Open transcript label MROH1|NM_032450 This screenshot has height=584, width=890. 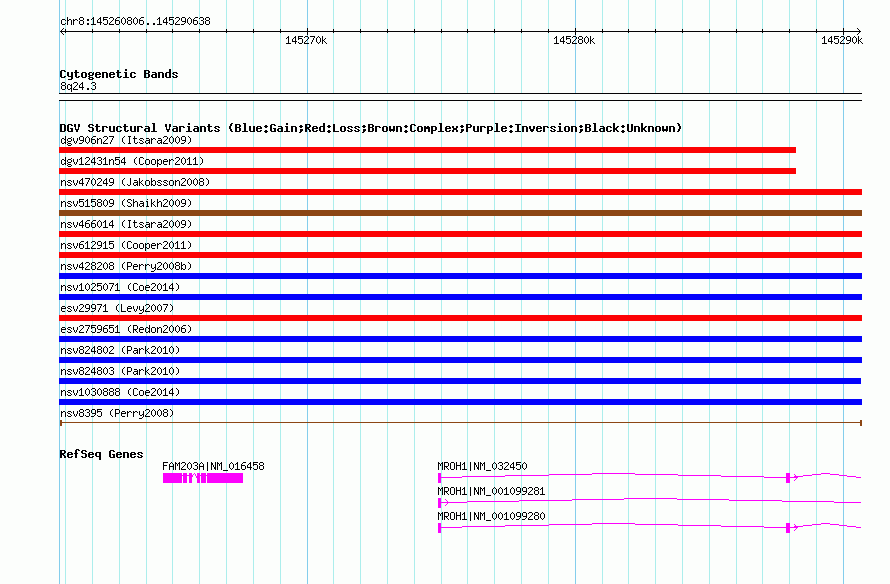[482, 466]
